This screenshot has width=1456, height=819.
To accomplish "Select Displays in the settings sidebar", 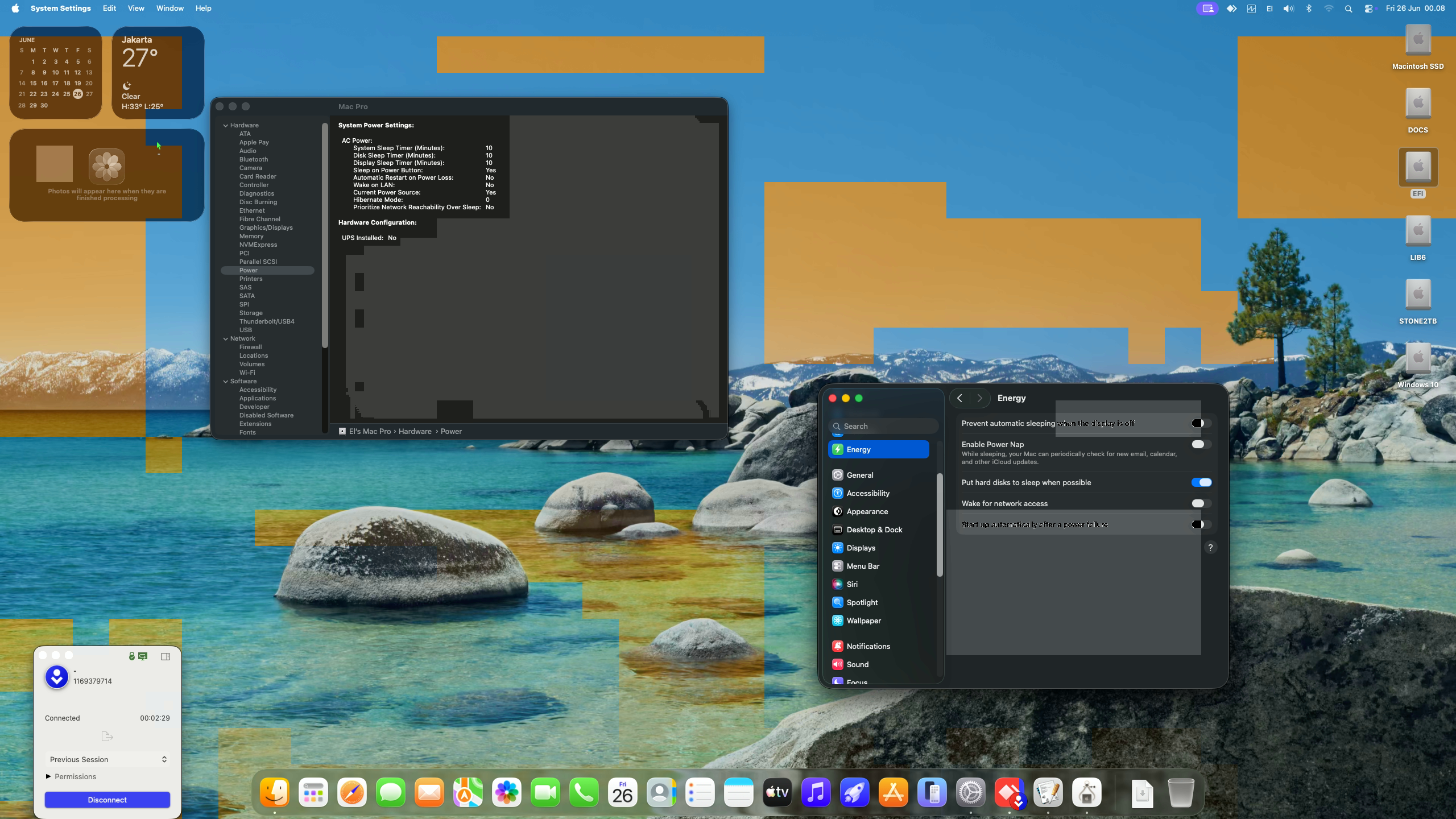I will pyautogui.click(x=878, y=548).
